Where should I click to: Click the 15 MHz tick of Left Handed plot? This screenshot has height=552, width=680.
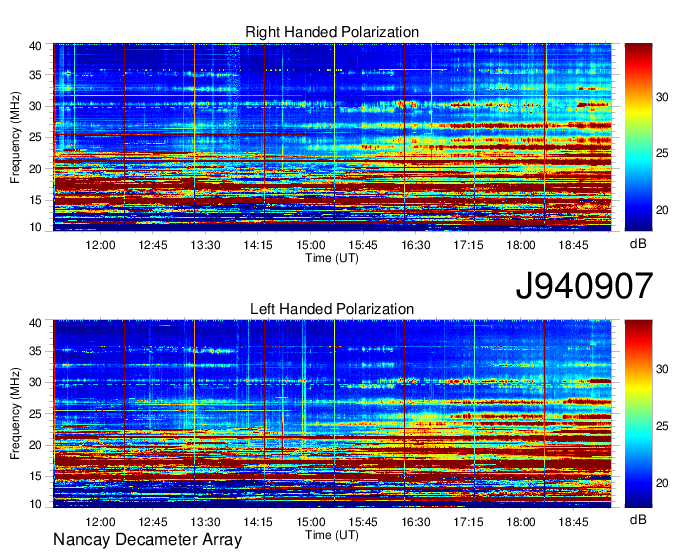(x=35, y=476)
